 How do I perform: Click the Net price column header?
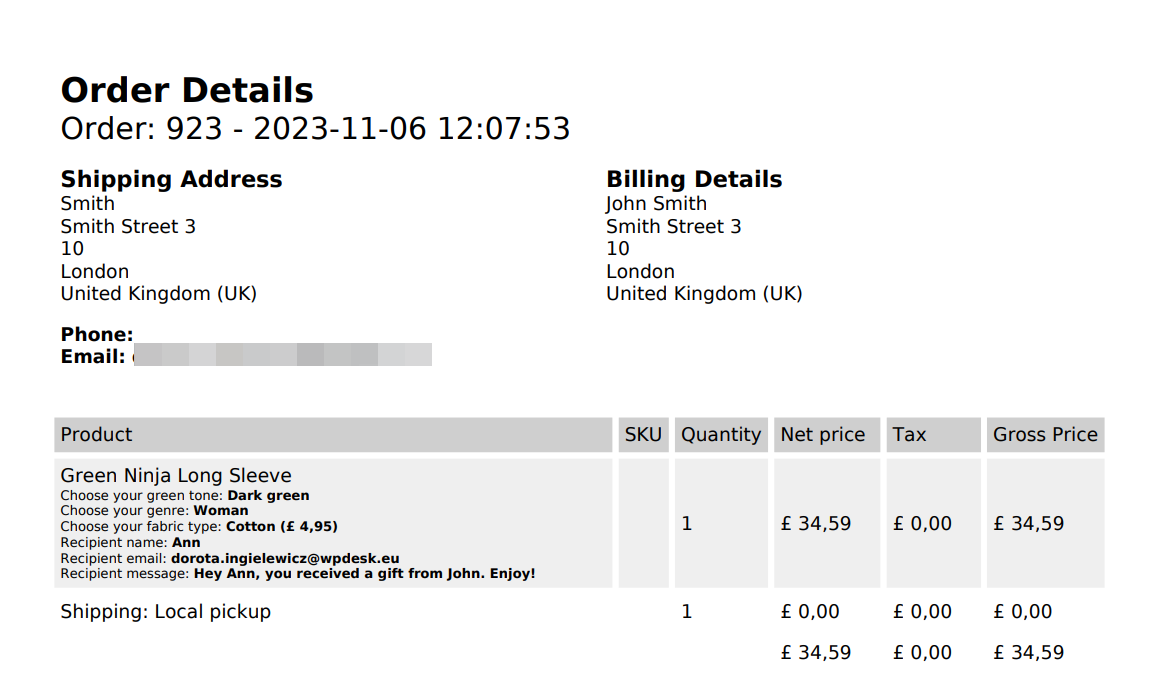[x=822, y=435]
